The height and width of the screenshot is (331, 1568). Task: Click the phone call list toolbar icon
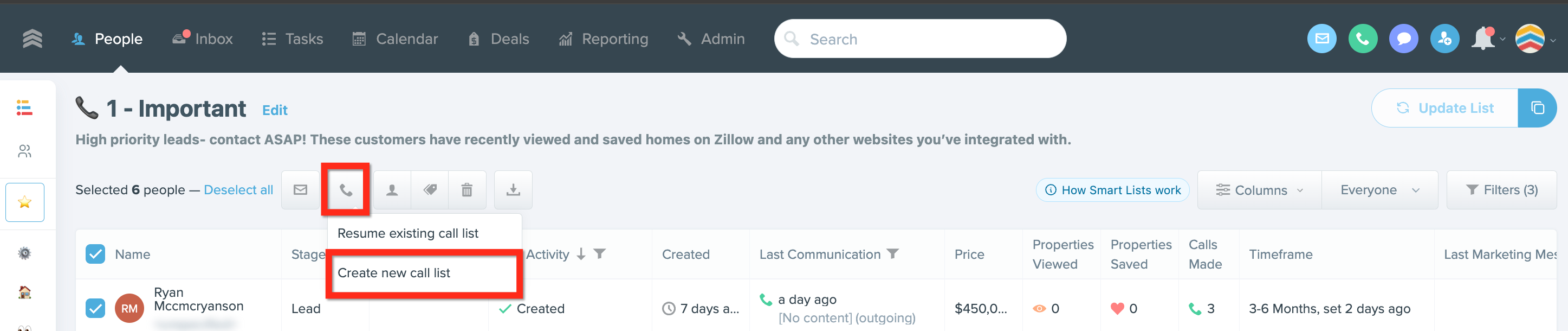(346, 190)
